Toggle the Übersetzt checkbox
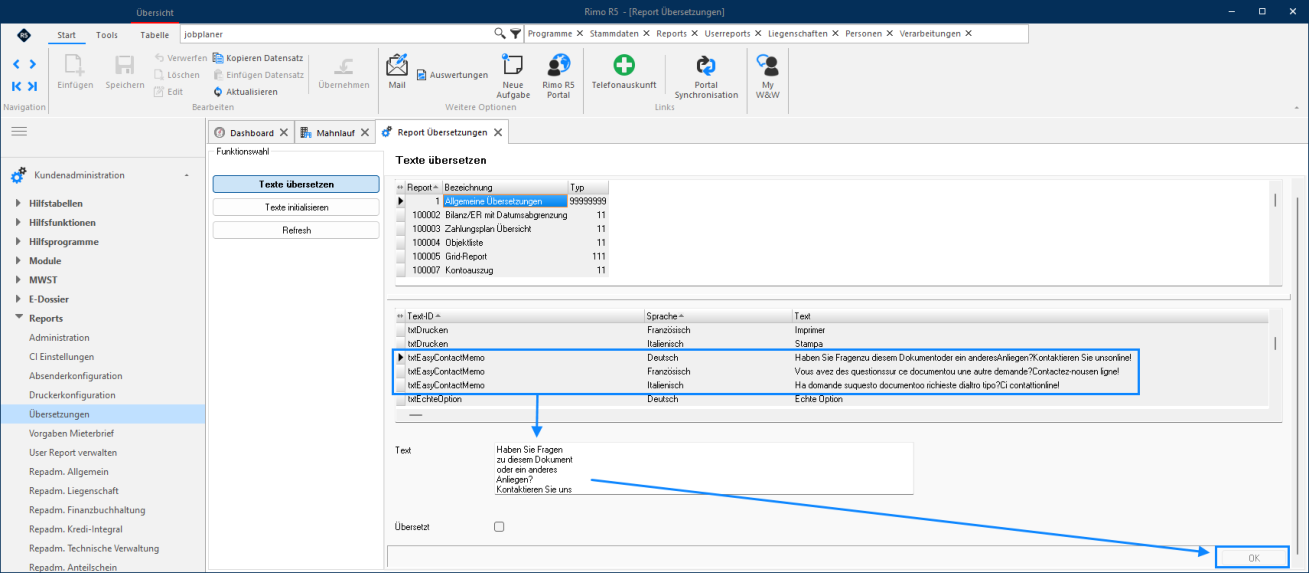The width and height of the screenshot is (1309, 573). point(499,526)
